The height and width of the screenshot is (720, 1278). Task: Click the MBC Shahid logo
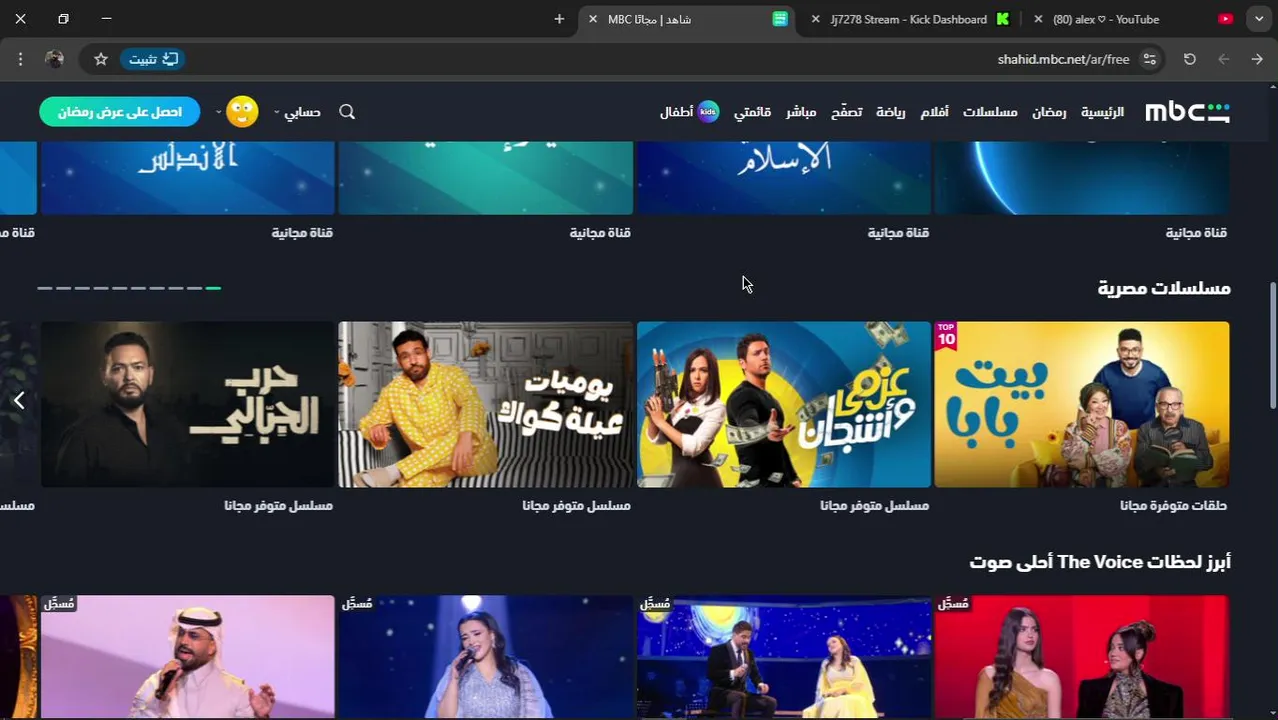[x=1187, y=112]
